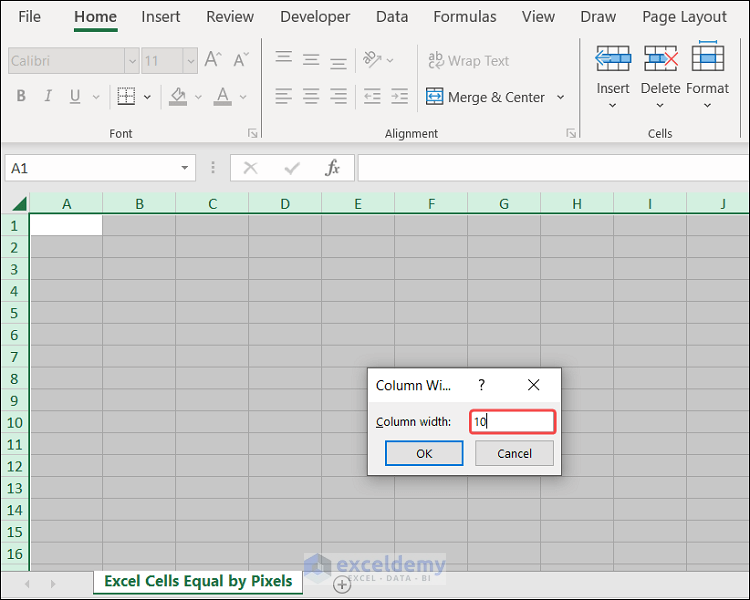Switch to the Developer tab
This screenshot has width=750, height=600.
(x=315, y=17)
